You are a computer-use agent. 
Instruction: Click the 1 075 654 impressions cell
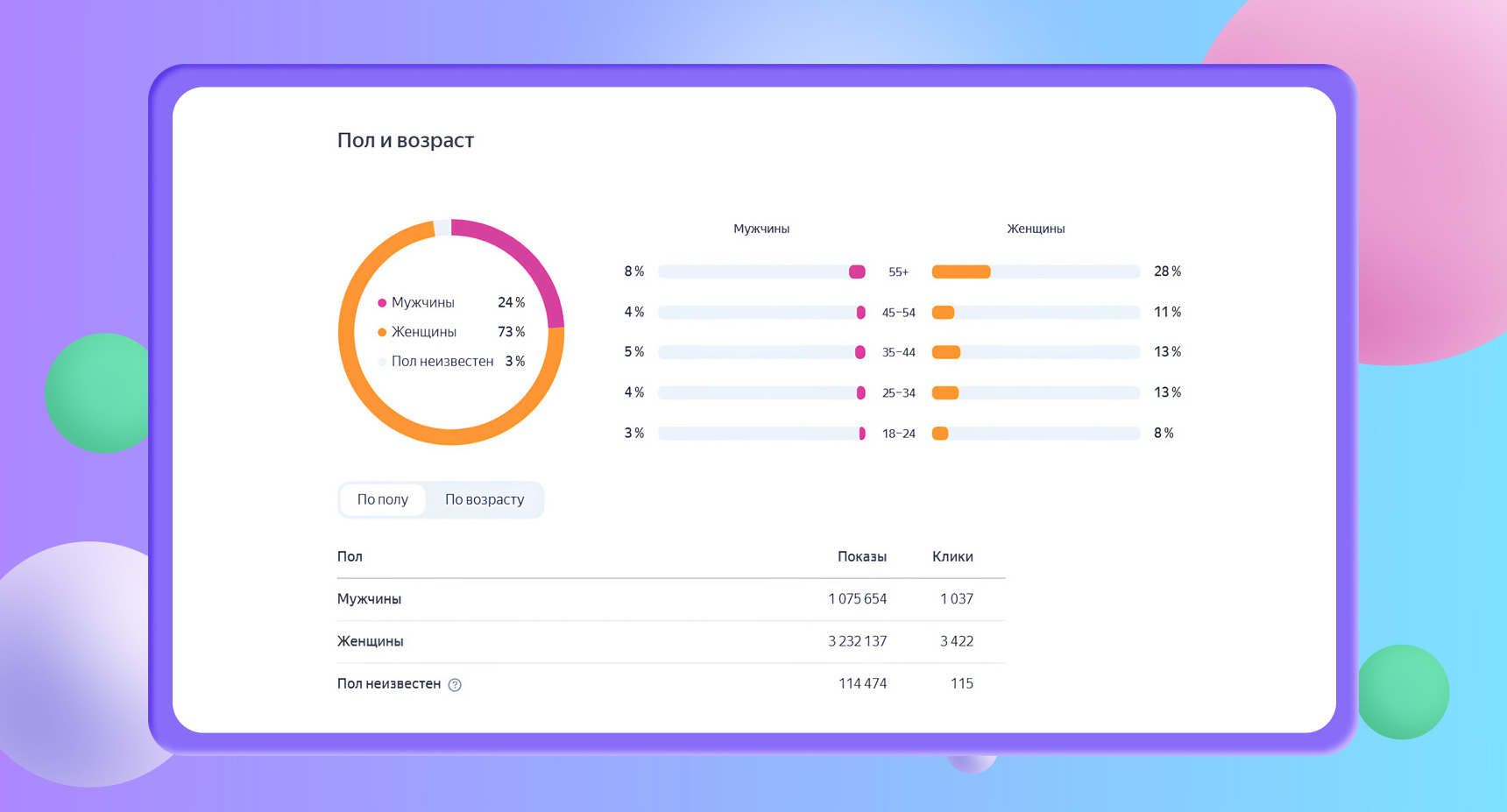858,599
